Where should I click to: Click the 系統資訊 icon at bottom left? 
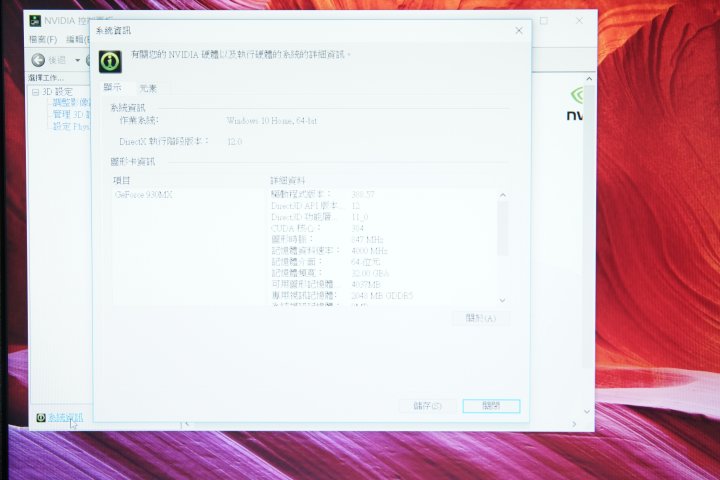[x=41, y=418]
